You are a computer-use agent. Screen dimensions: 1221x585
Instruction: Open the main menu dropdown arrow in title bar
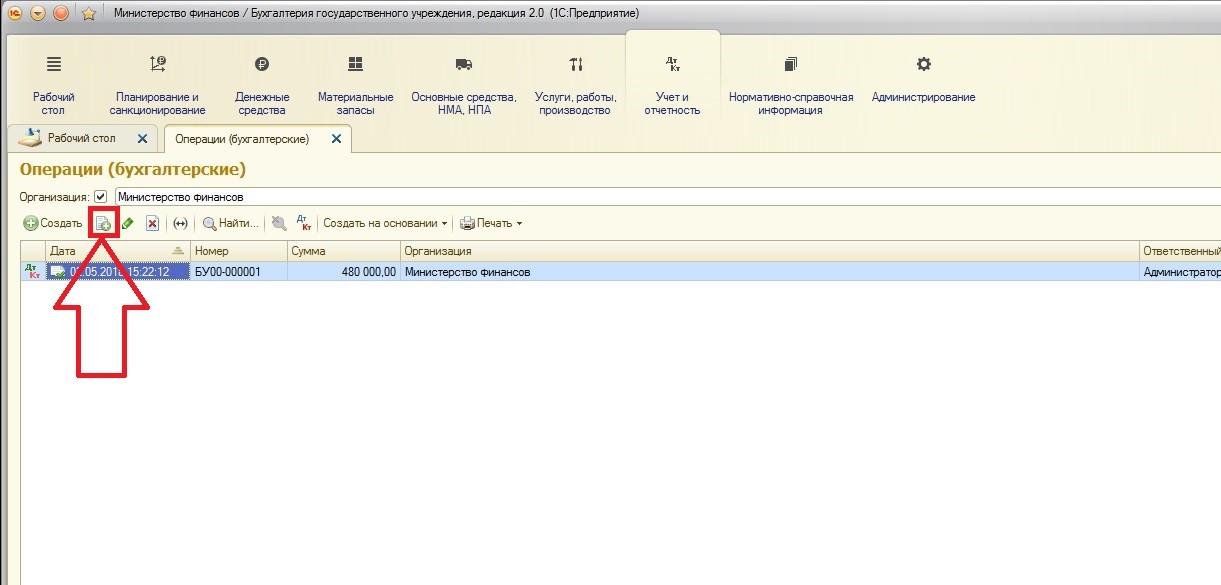click(x=38, y=14)
